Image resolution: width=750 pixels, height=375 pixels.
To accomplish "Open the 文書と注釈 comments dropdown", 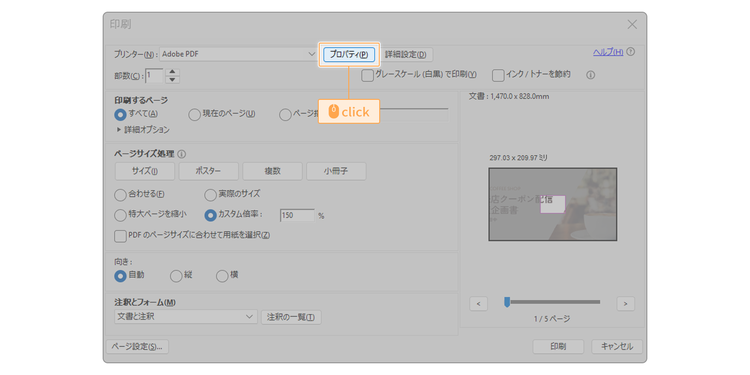I will click(x=186, y=317).
